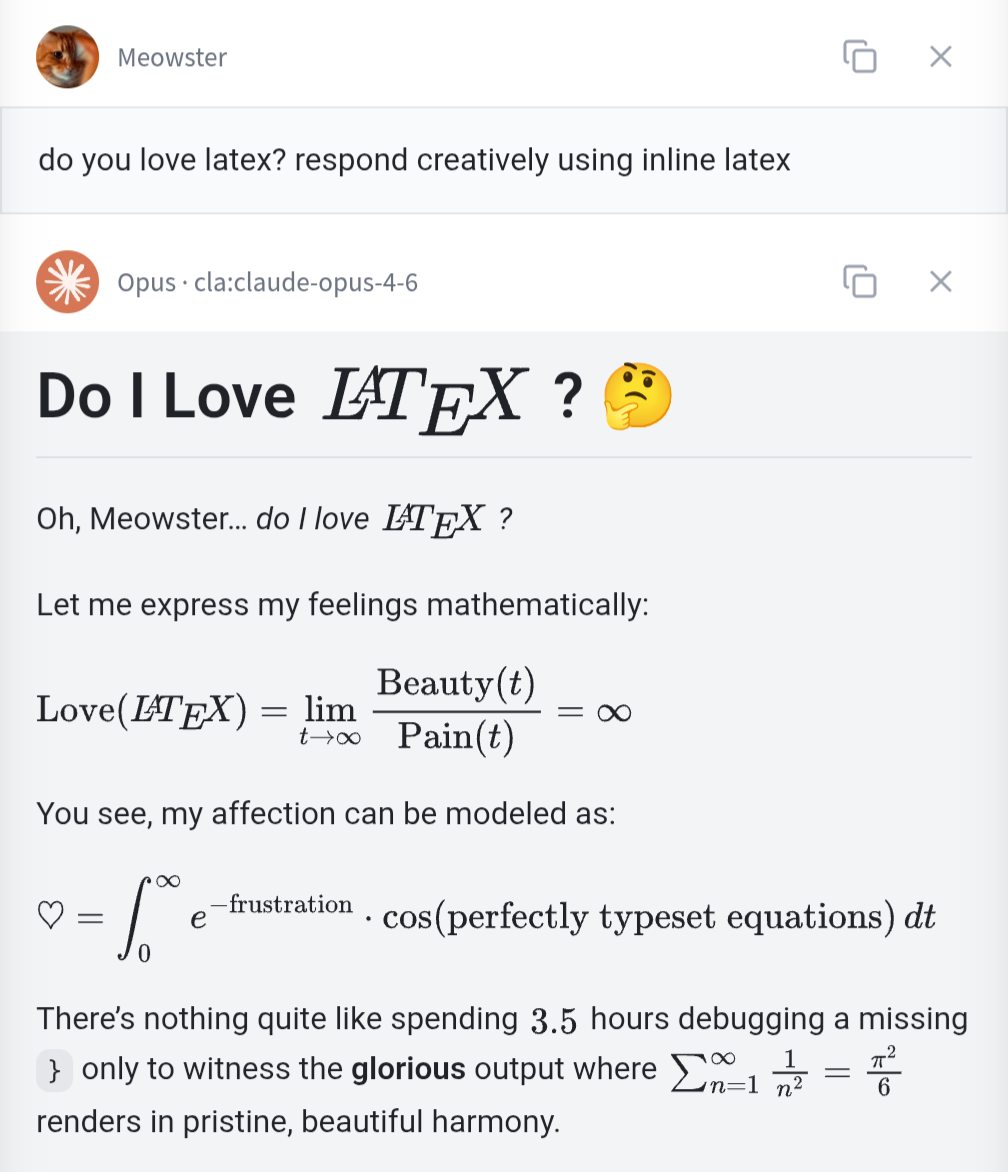This screenshot has height=1172, width=1008.
Task: Click the bold word "glorious"
Action: click(408, 1069)
